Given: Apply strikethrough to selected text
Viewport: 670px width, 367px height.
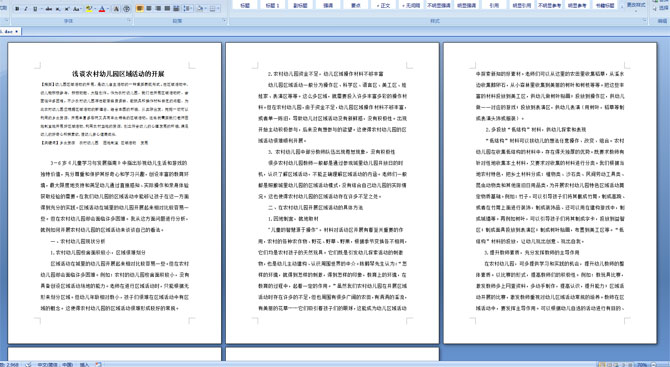Looking at the screenshot, I should click(x=49, y=9).
